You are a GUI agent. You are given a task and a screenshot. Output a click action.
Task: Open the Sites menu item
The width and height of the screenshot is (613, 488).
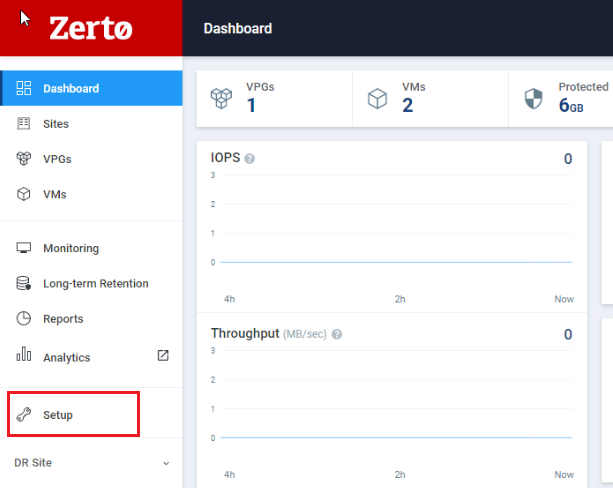pyautogui.click(x=56, y=124)
